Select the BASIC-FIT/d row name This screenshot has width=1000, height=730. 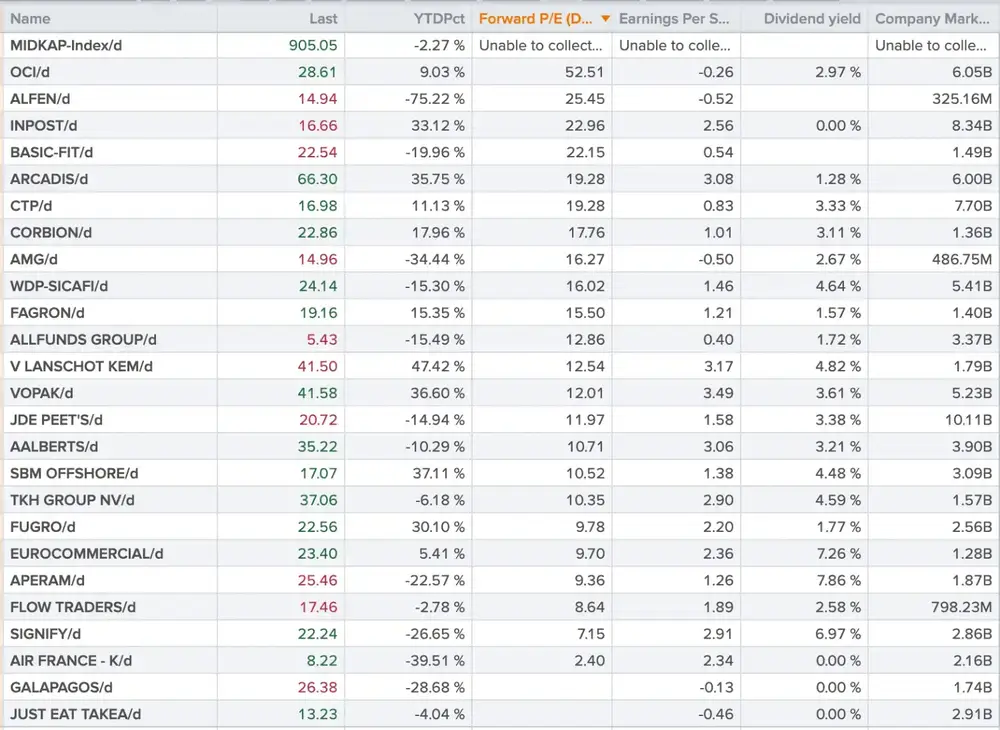(x=51, y=152)
